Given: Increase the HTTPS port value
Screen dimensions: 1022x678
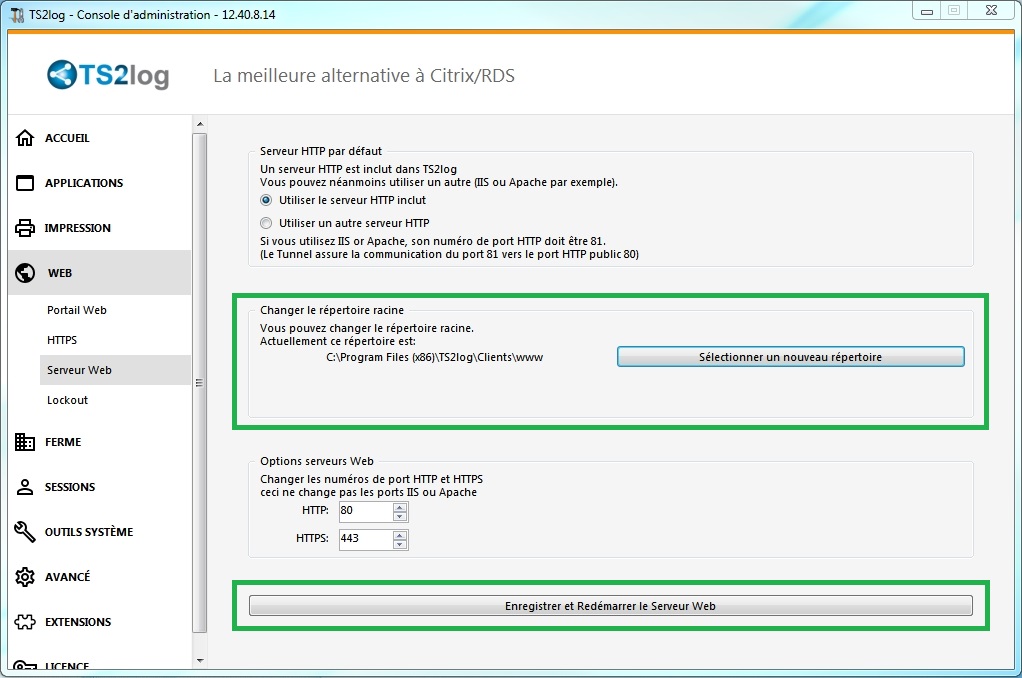Looking at the screenshot, I should pos(400,535).
